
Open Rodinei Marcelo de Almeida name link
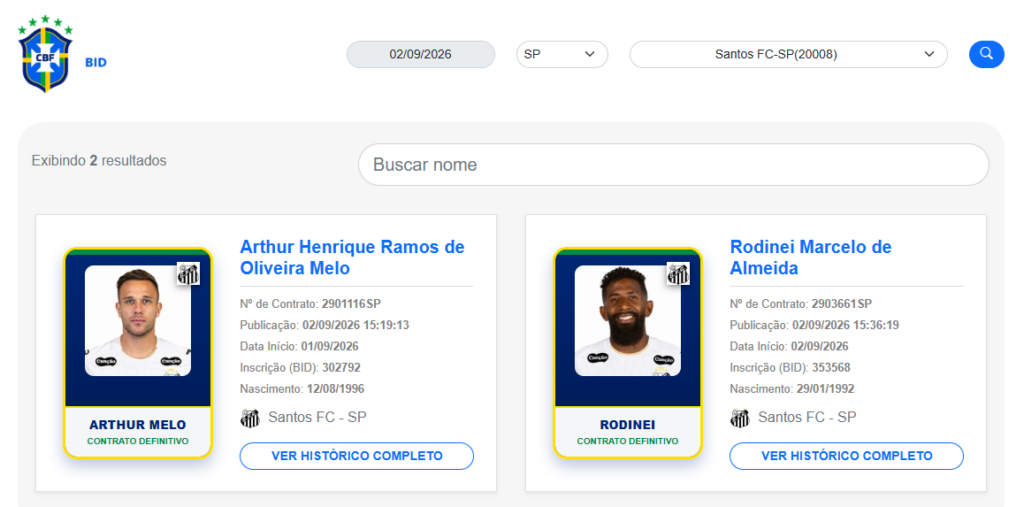click(810, 257)
